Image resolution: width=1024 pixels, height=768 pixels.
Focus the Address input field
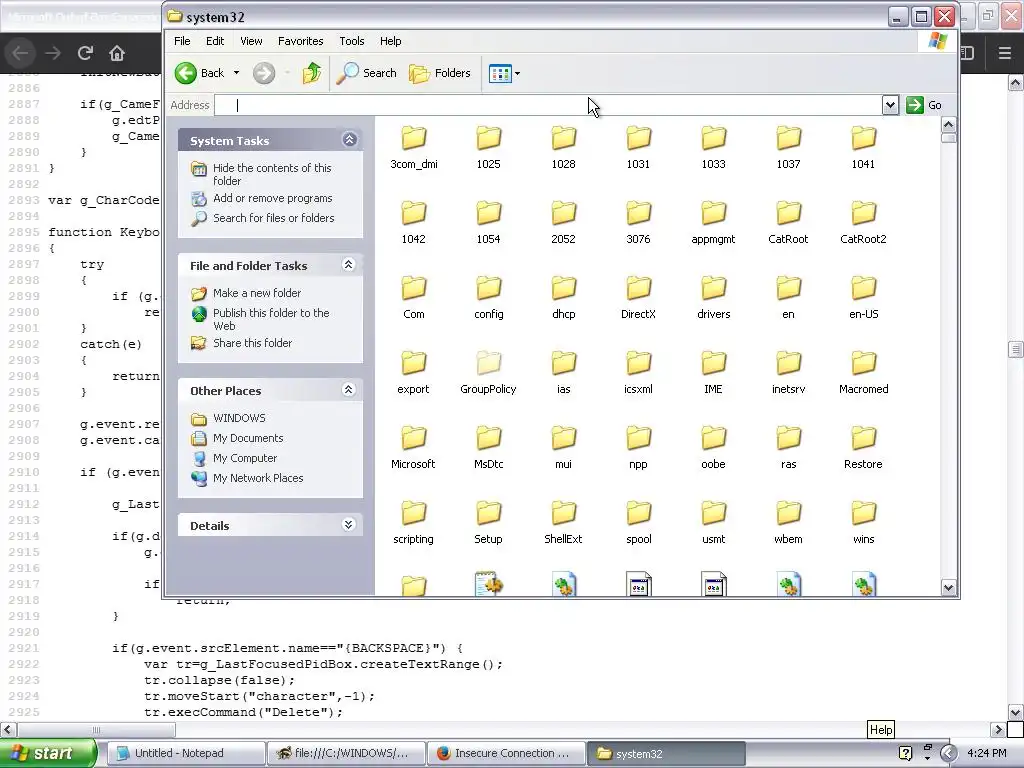click(548, 105)
